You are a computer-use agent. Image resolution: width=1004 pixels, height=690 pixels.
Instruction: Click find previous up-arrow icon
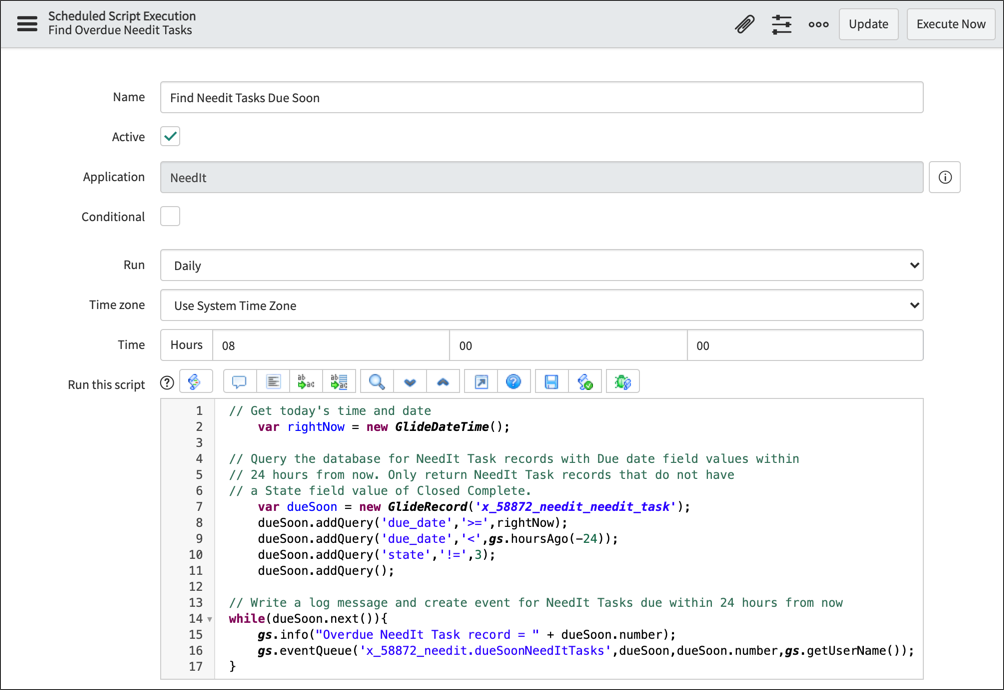coord(443,382)
